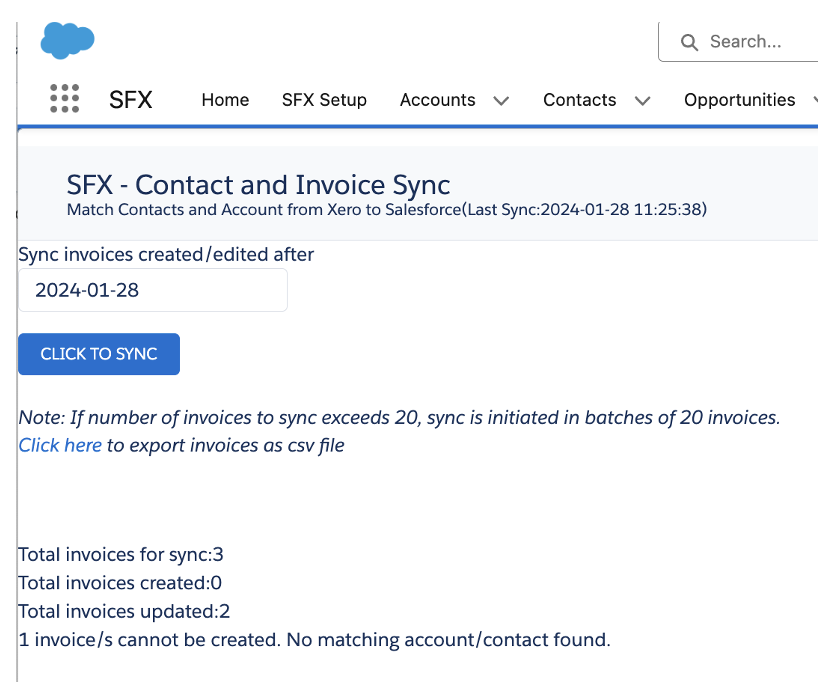The image size is (828, 682).
Task: Click the batch of 20 invoices note
Action: (x=399, y=418)
